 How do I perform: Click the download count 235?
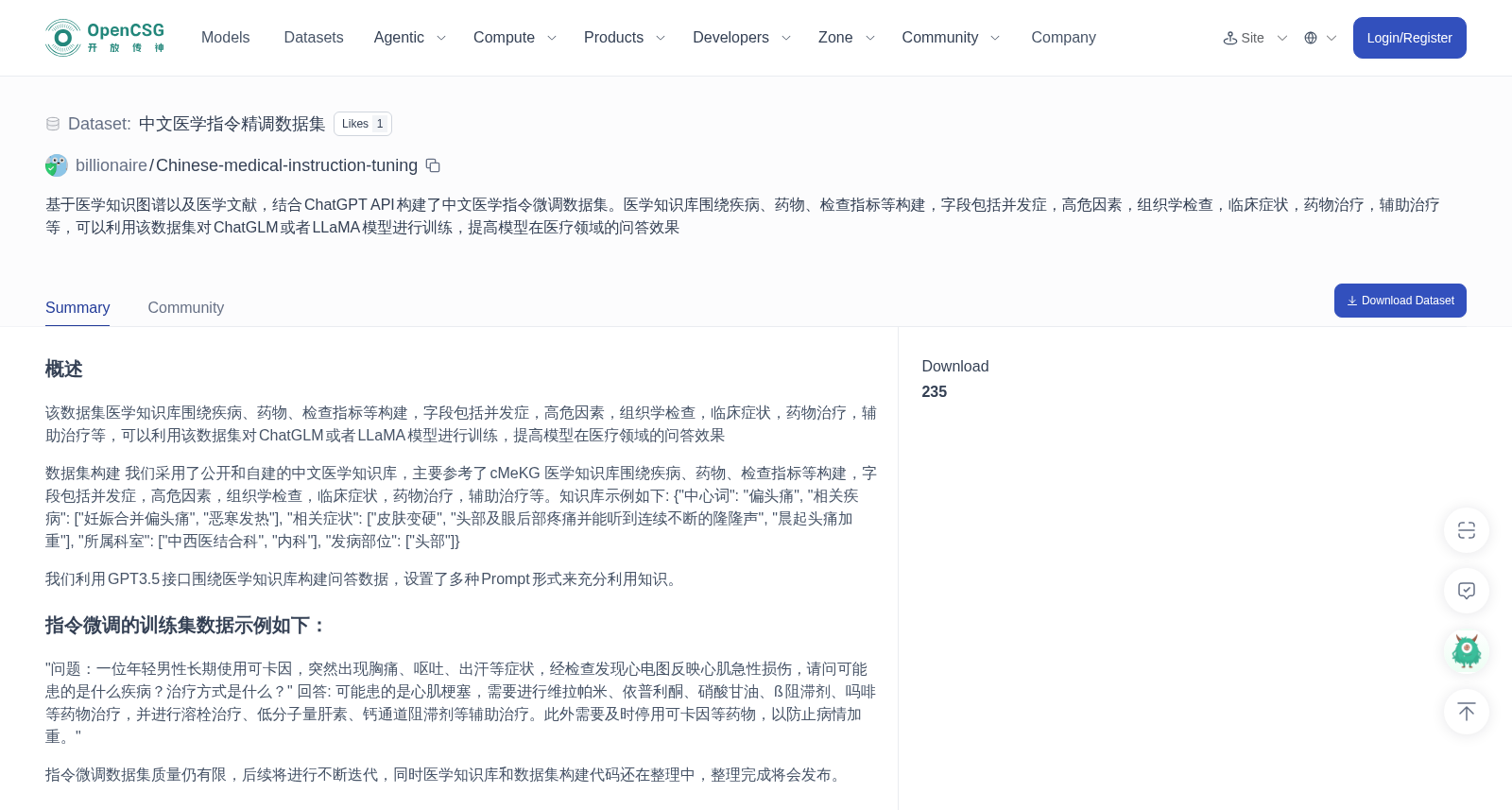[x=935, y=392]
